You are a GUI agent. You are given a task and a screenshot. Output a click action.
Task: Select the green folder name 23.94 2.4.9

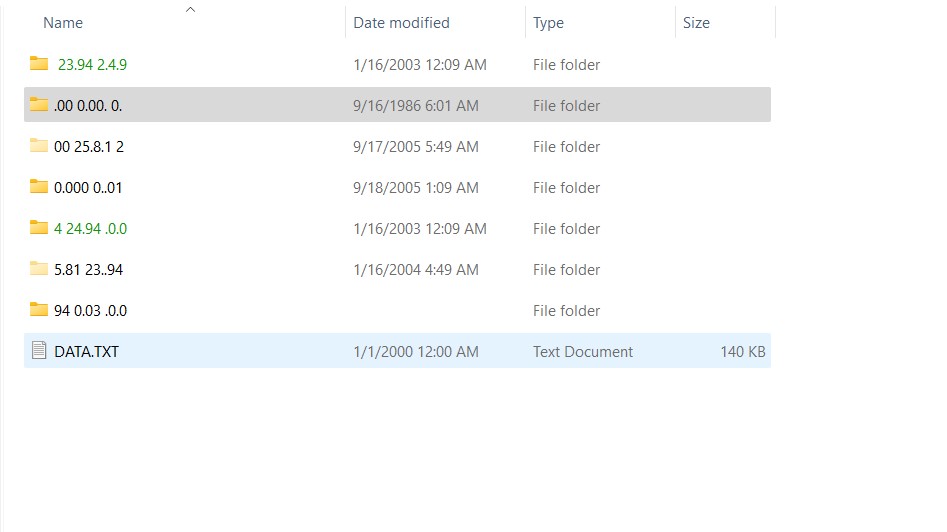(92, 65)
